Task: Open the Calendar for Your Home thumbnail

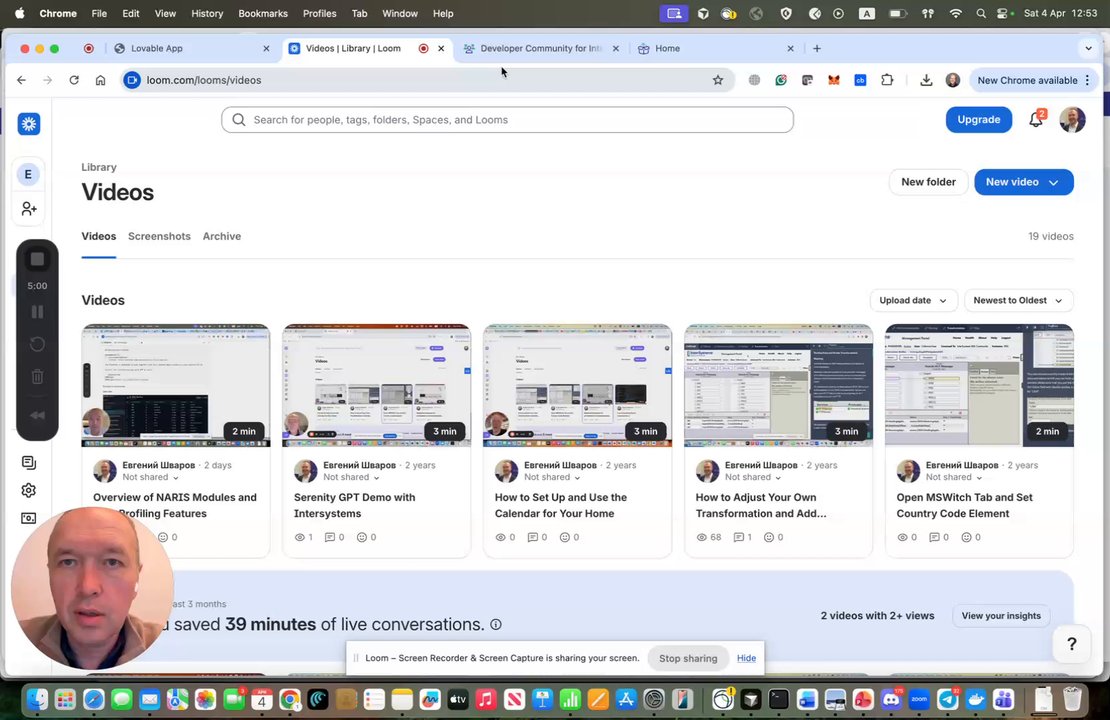Action: (x=578, y=386)
